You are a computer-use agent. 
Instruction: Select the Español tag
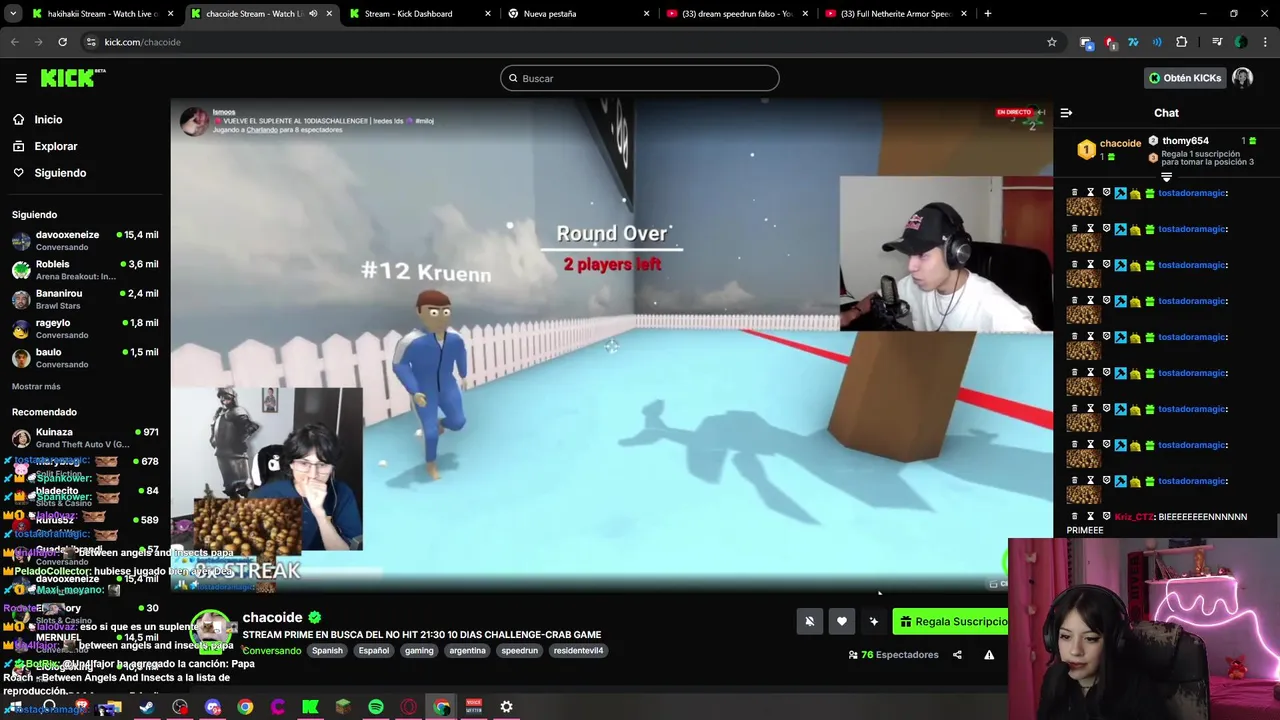pyautogui.click(x=374, y=651)
